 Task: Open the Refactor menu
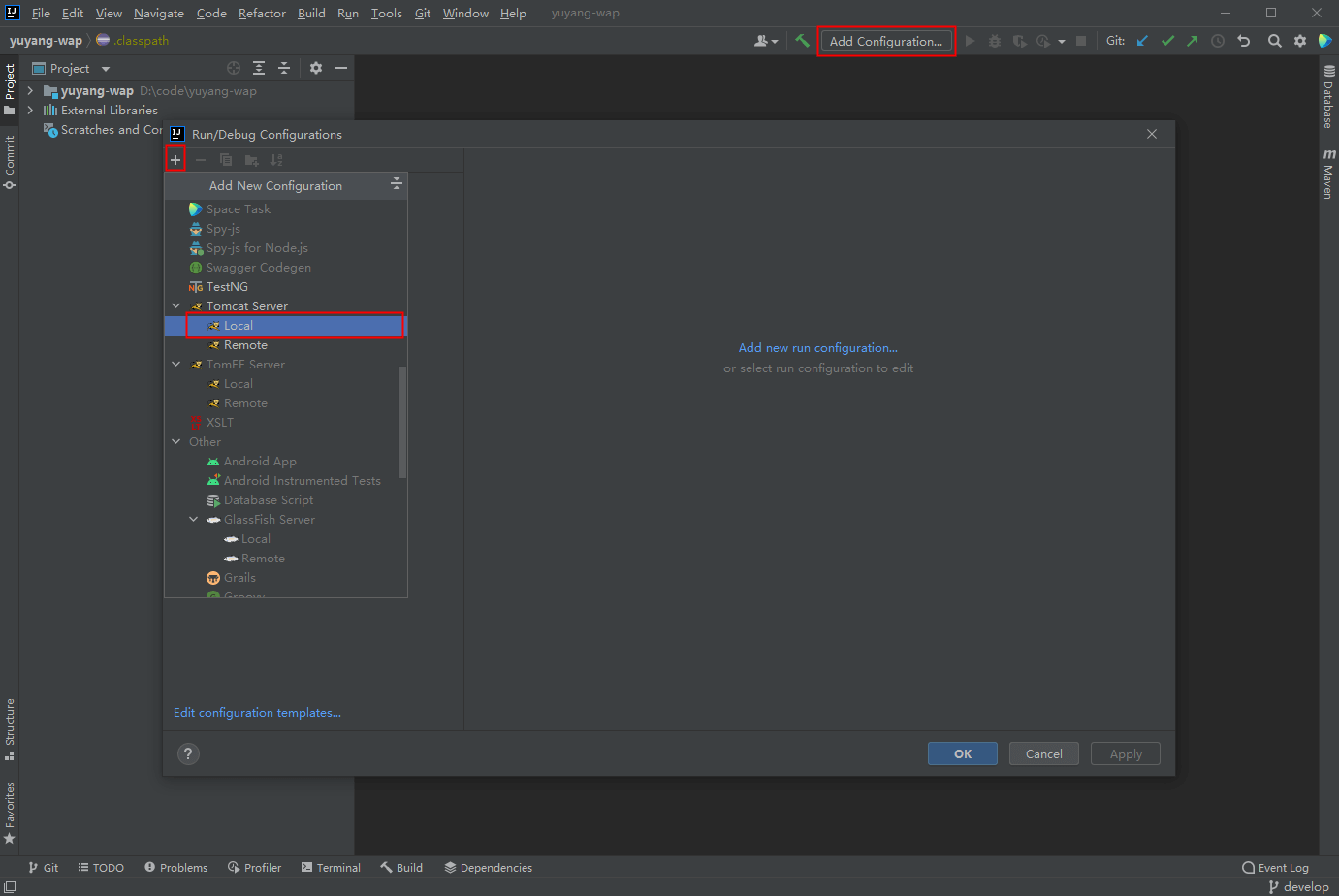(262, 13)
